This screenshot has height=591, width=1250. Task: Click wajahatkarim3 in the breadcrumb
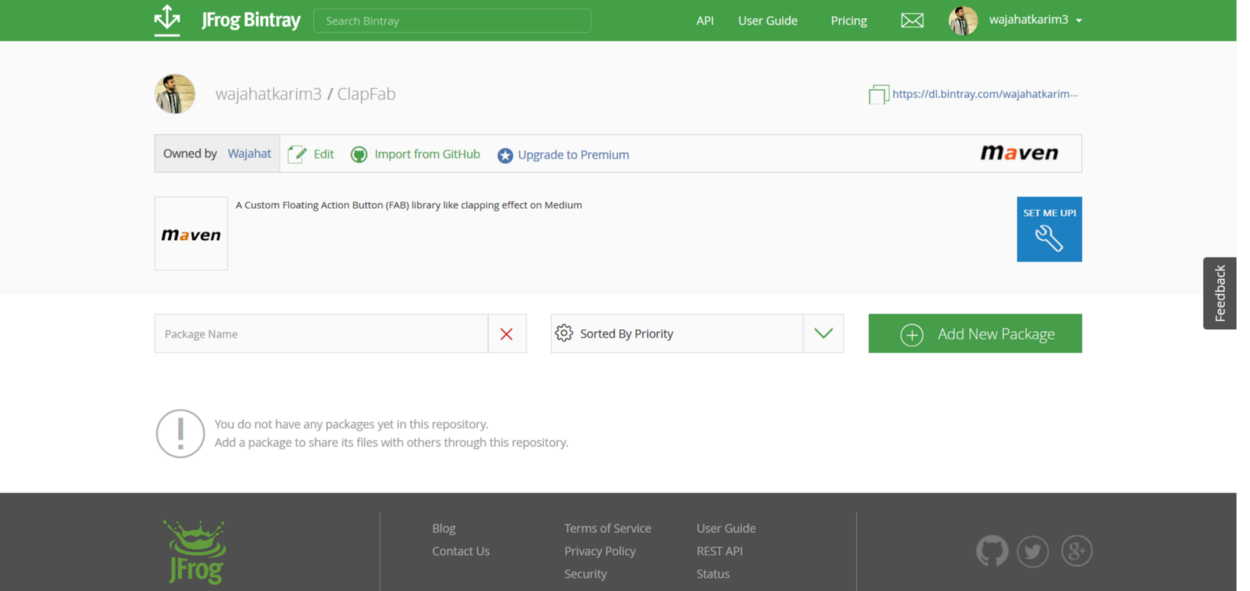coord(268,94)
